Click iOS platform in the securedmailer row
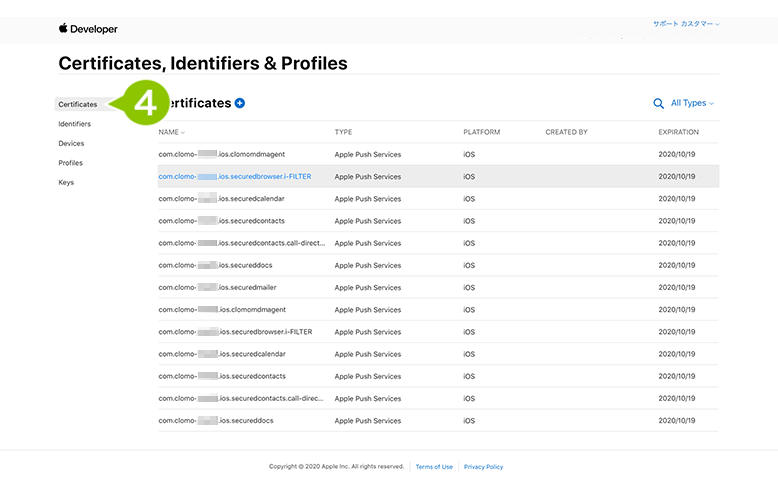 [x=469, y=288]
